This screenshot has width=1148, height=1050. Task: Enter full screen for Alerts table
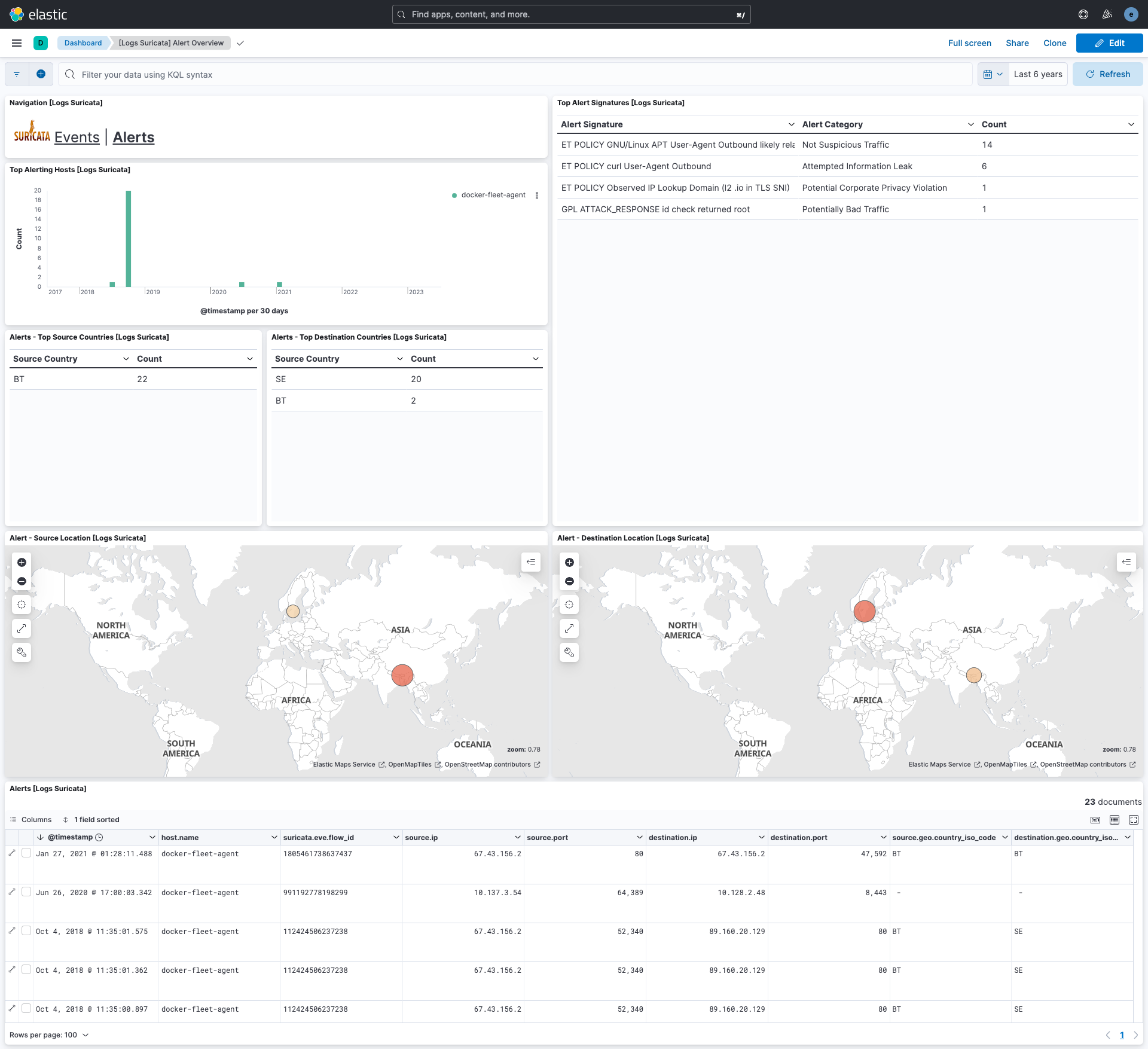(1134, 820)
